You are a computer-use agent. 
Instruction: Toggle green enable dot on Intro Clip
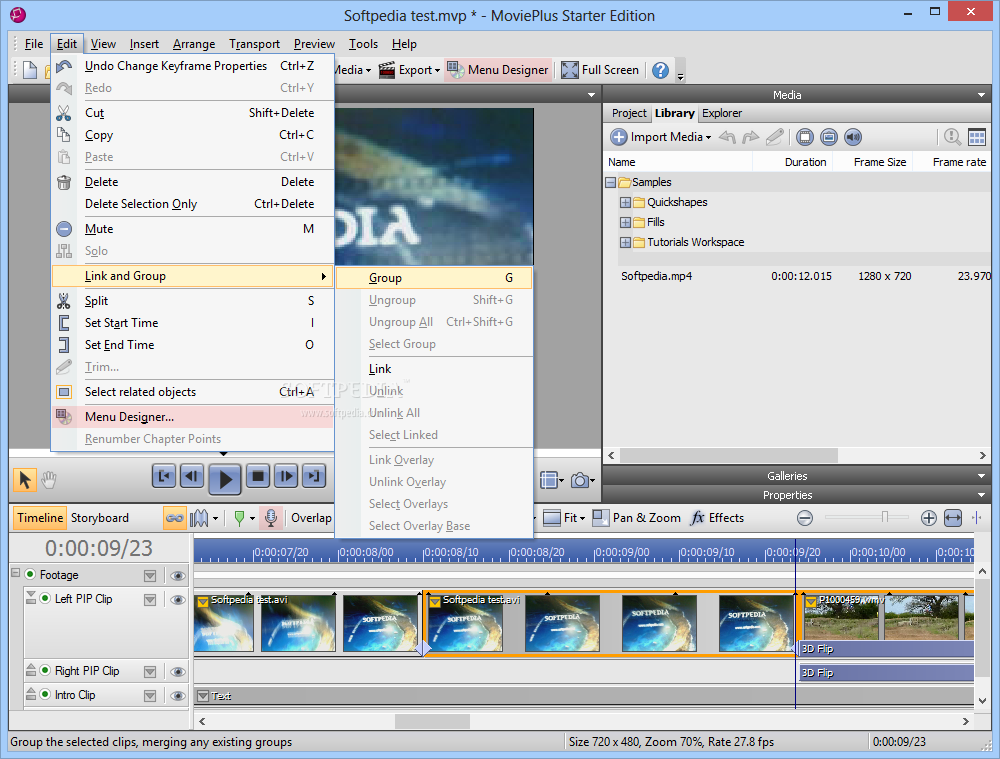click(x=45, y=694)
